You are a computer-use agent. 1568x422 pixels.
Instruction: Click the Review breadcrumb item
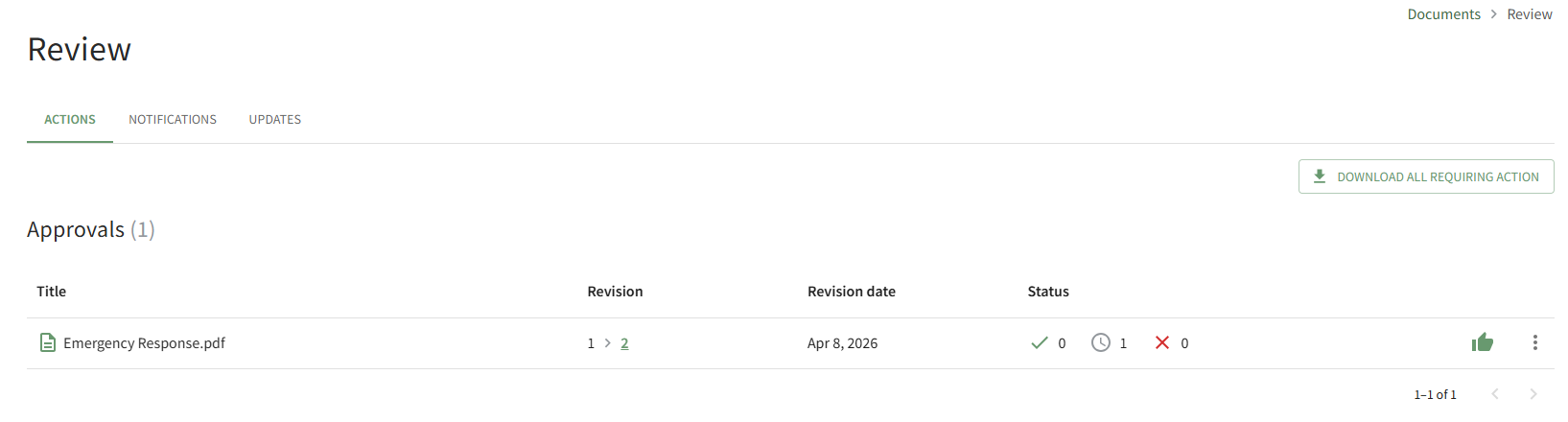1529,14
